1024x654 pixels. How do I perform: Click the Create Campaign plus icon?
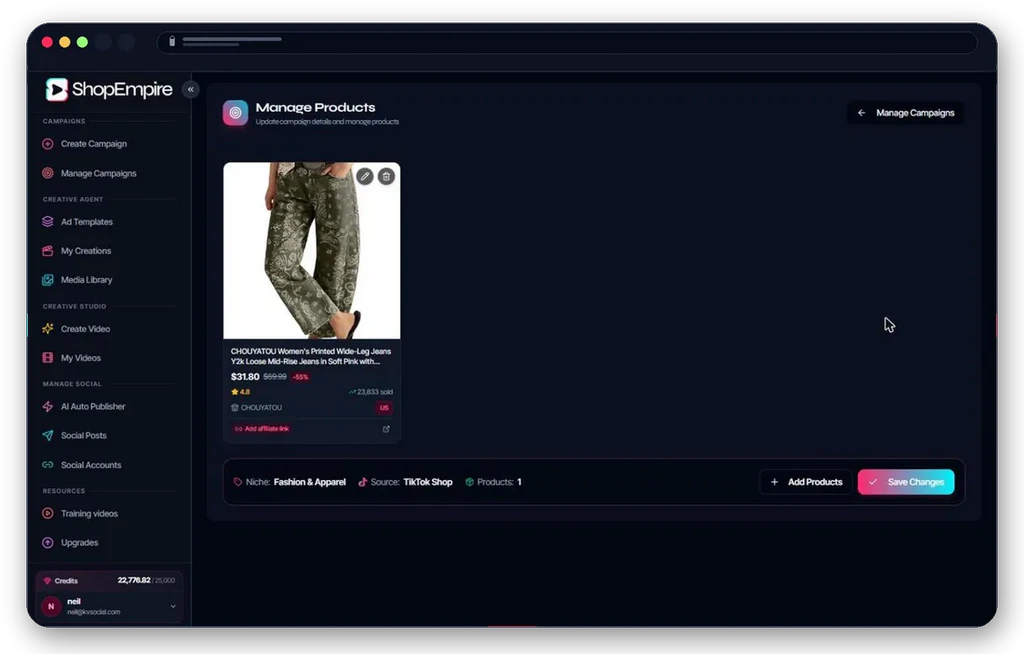click(x=48, y=144)
